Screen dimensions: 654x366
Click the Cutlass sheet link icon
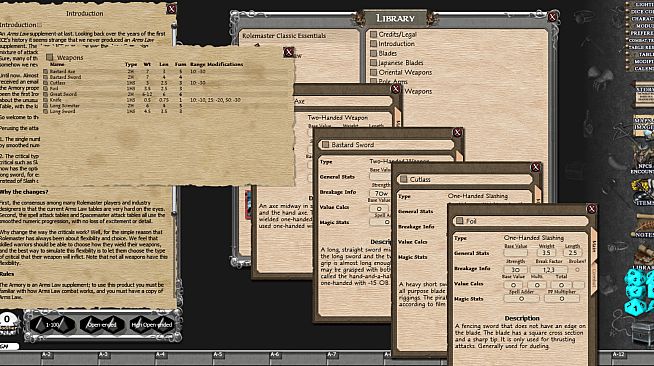pos(403,179)
